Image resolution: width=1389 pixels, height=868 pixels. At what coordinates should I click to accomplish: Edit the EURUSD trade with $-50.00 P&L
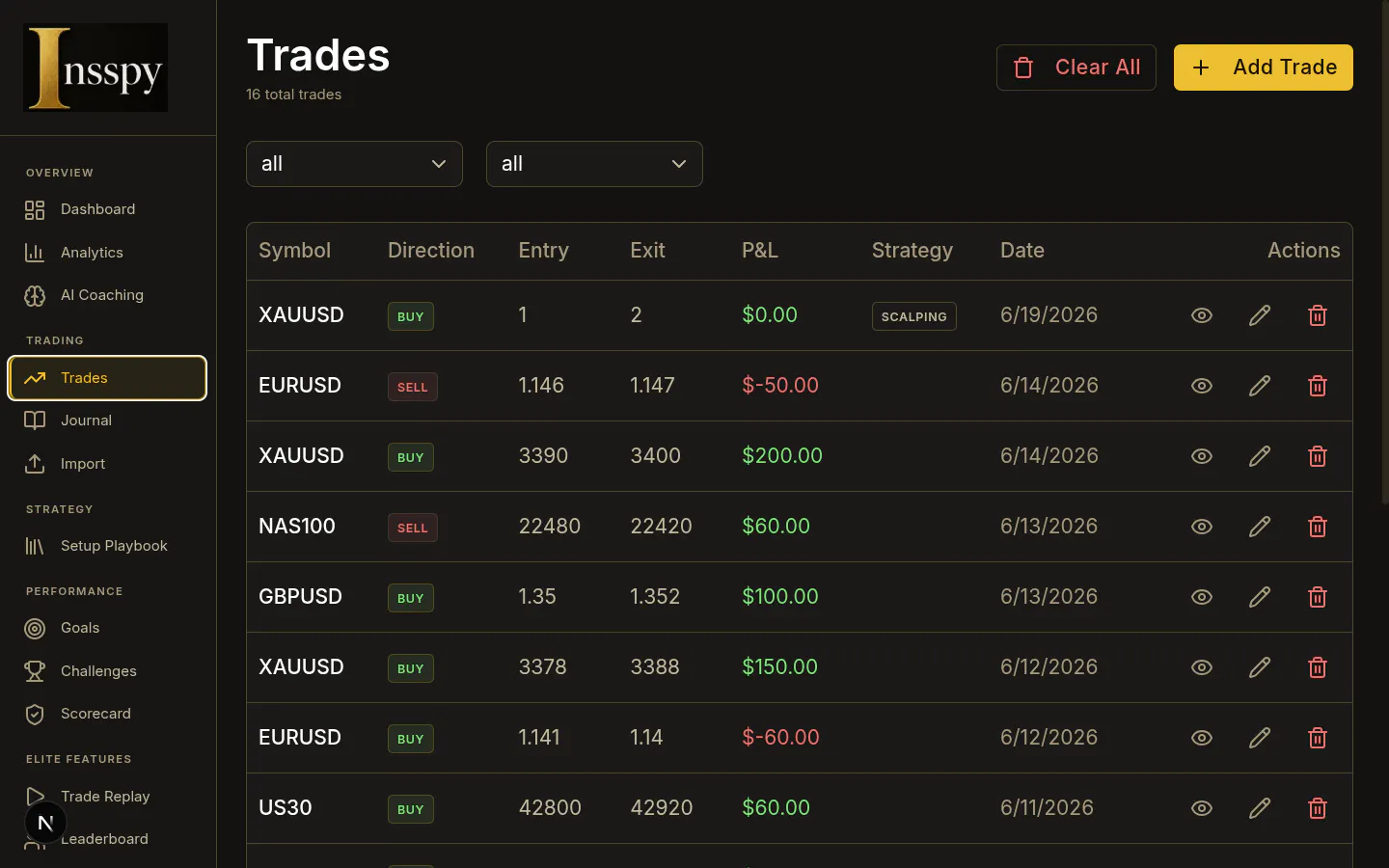pyautogui.click(x=1260, y=386)
